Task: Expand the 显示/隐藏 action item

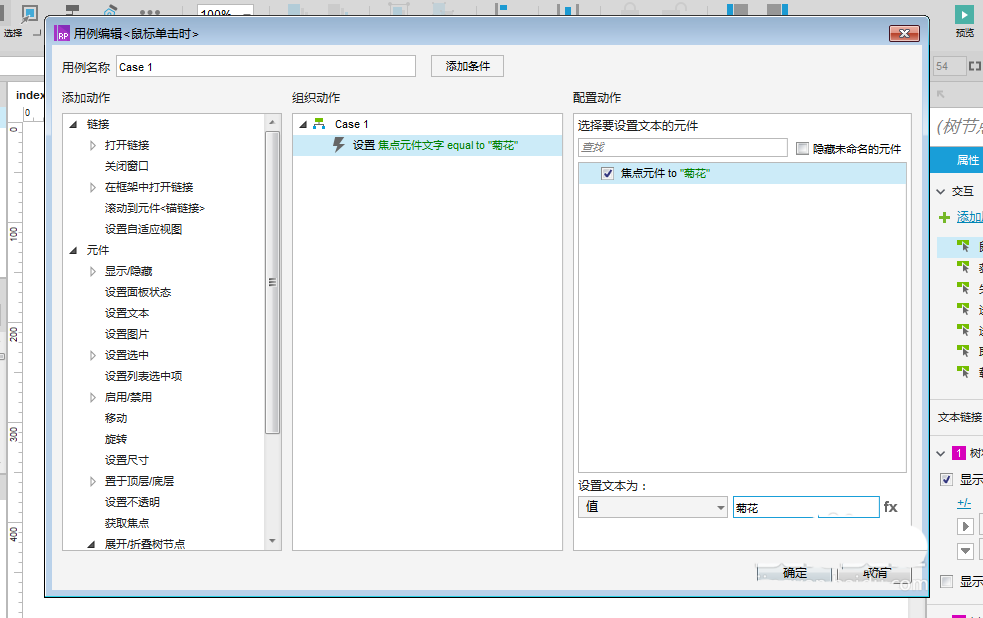Action: pos(93,271)
